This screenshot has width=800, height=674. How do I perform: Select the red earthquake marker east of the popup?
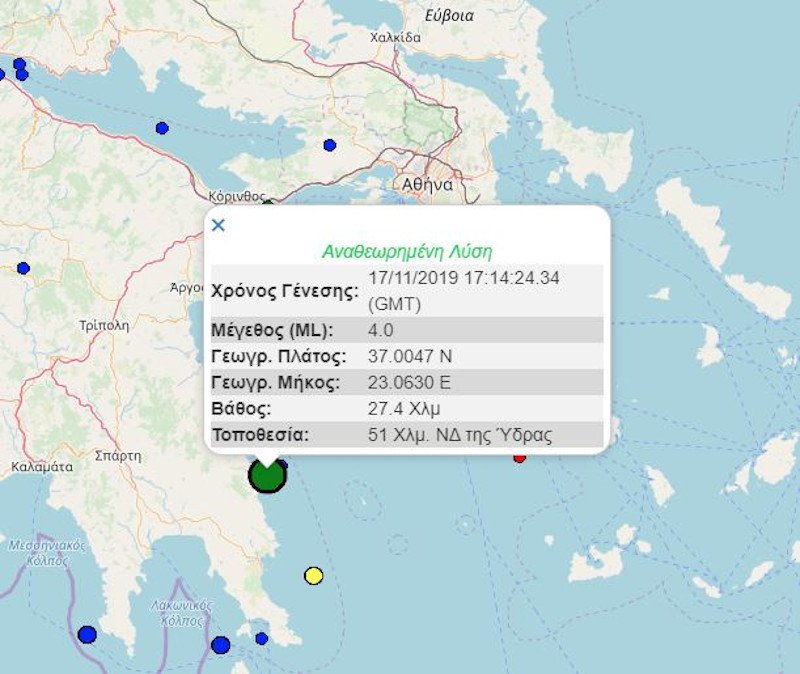(x=518, y=455)
